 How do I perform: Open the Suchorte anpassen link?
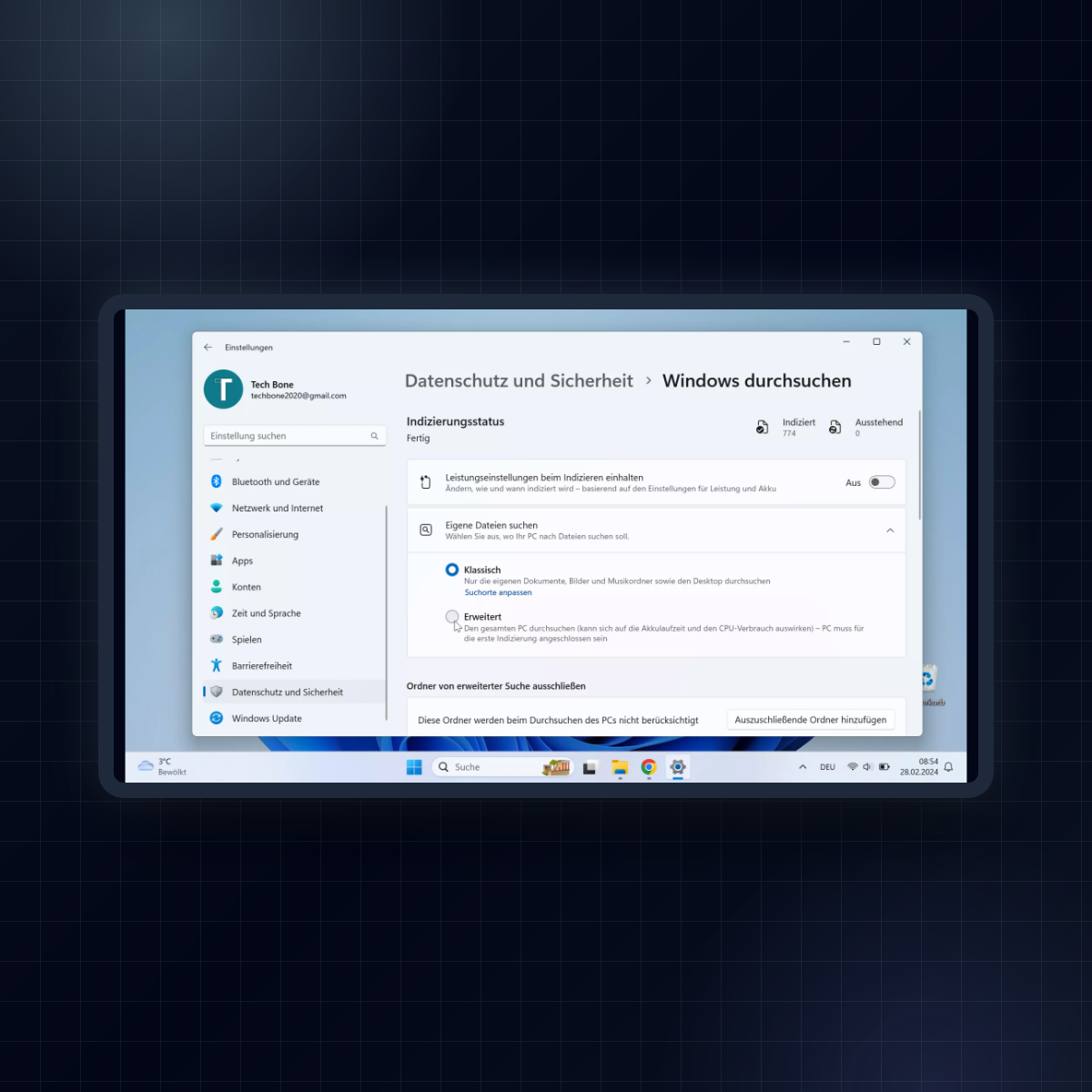click(x=498, y=592)
